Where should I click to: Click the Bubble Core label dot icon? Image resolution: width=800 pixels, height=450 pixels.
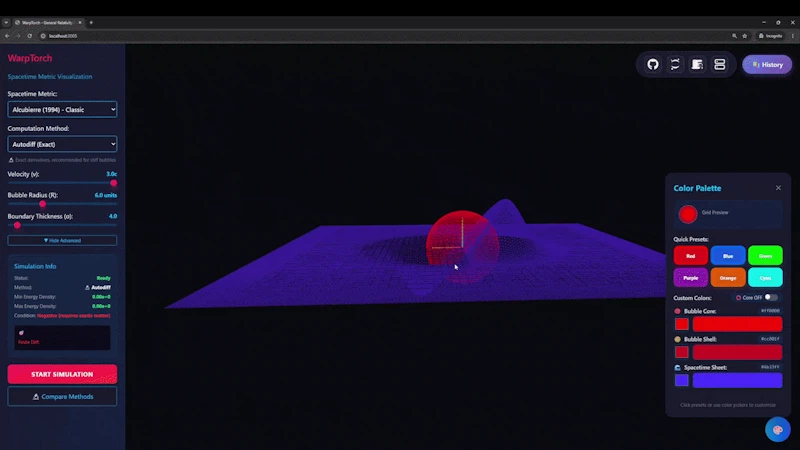coord(677,311)
